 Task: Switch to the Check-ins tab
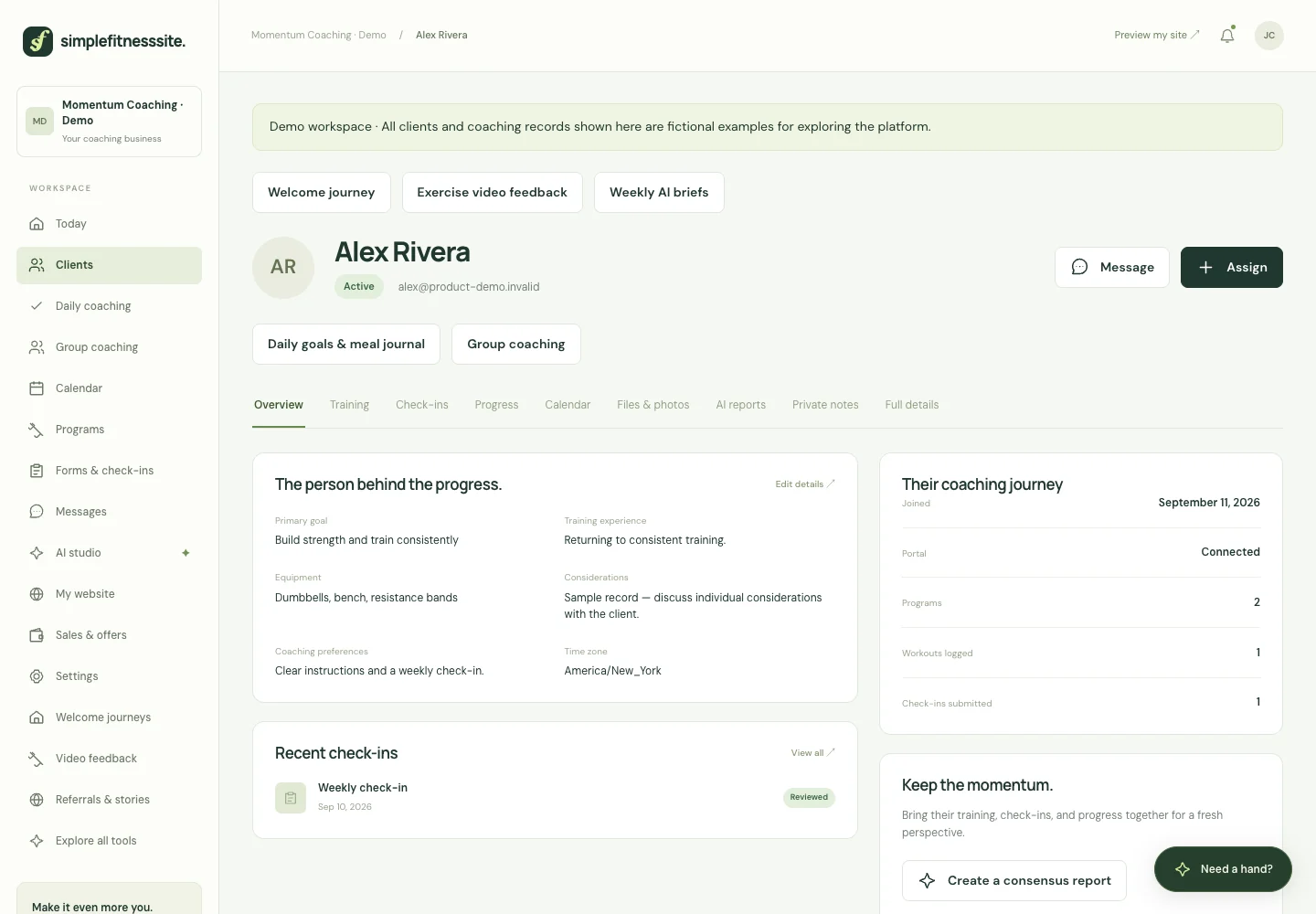coord(422,405)
